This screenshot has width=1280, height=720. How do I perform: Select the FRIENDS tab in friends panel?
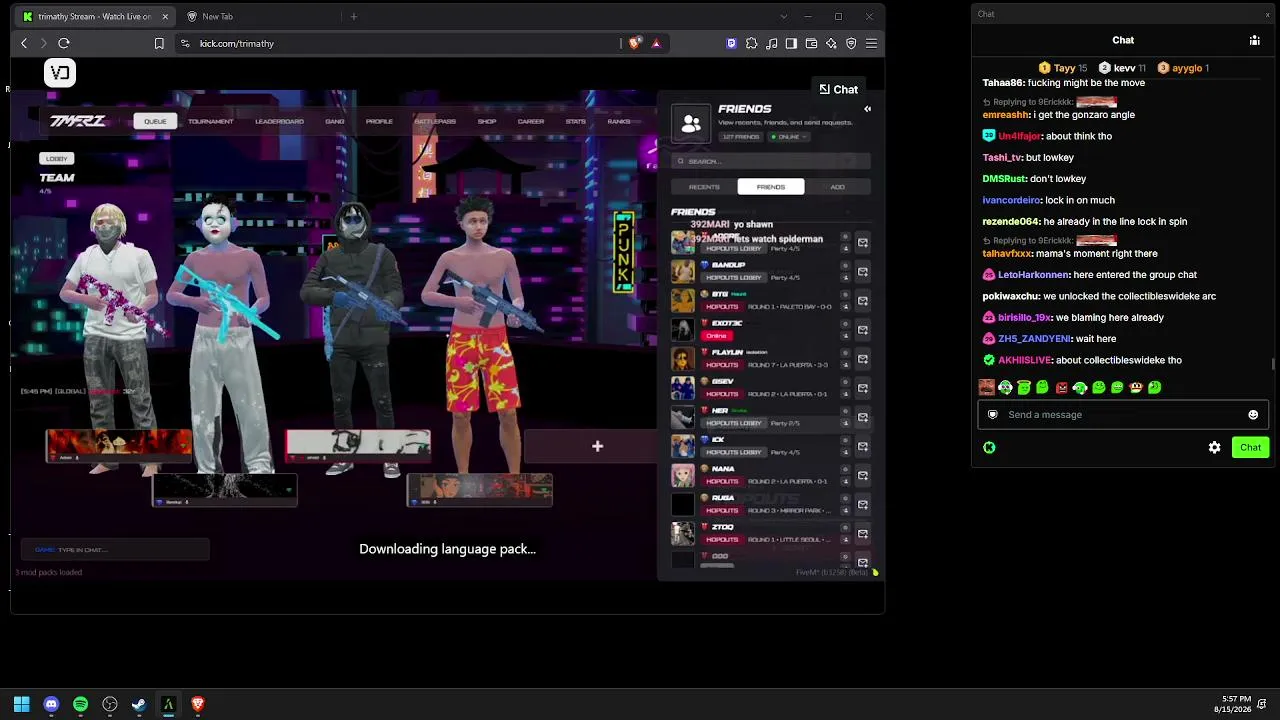tap(771, 187)
